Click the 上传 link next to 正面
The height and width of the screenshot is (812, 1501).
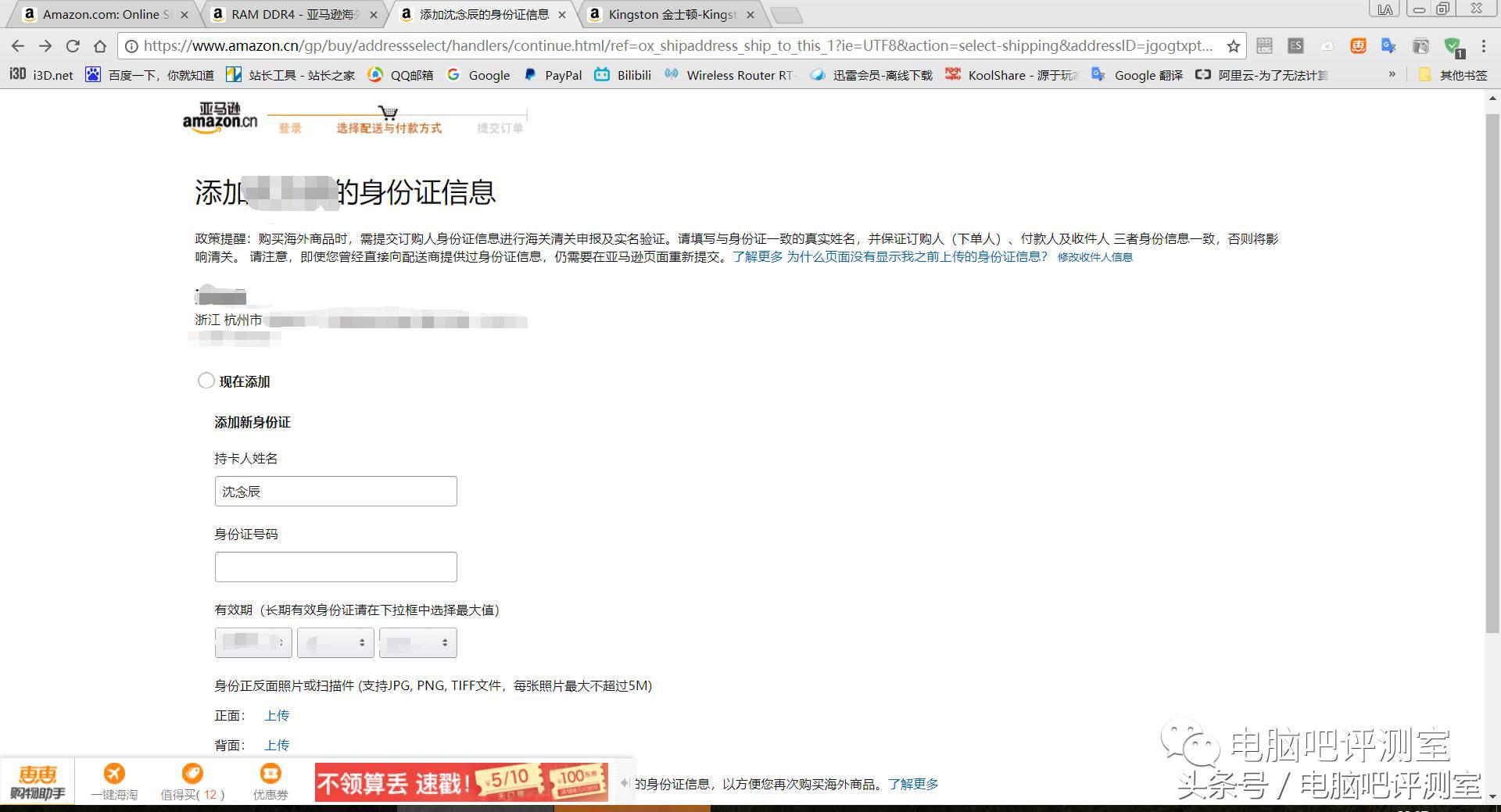pos(277,715)
